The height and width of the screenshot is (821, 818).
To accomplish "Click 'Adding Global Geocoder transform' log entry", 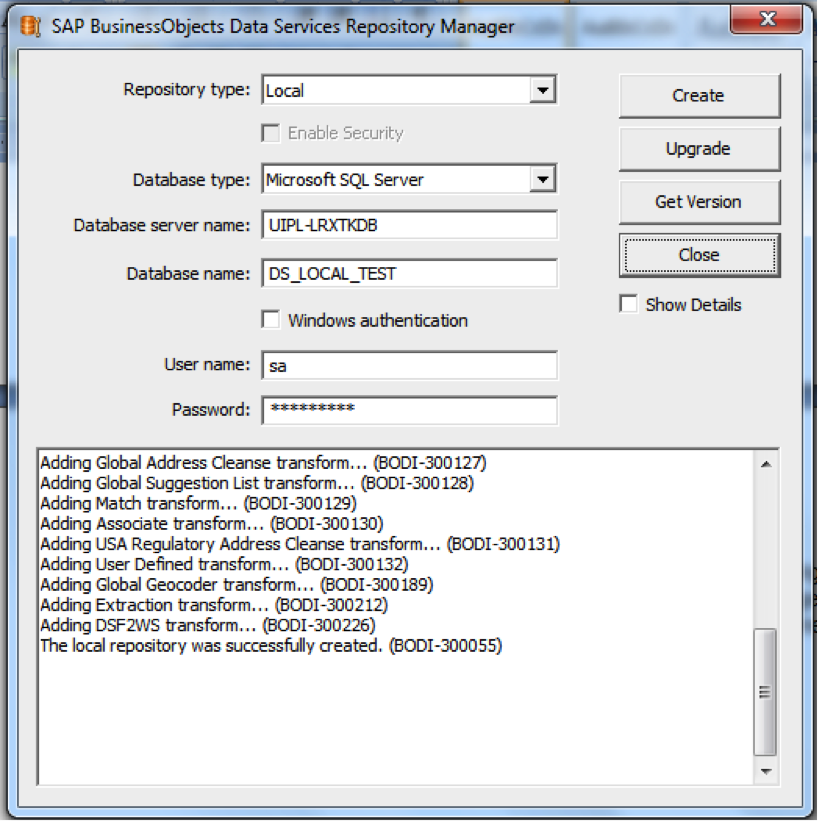I will pyautogui.click(x=237, y=584).
